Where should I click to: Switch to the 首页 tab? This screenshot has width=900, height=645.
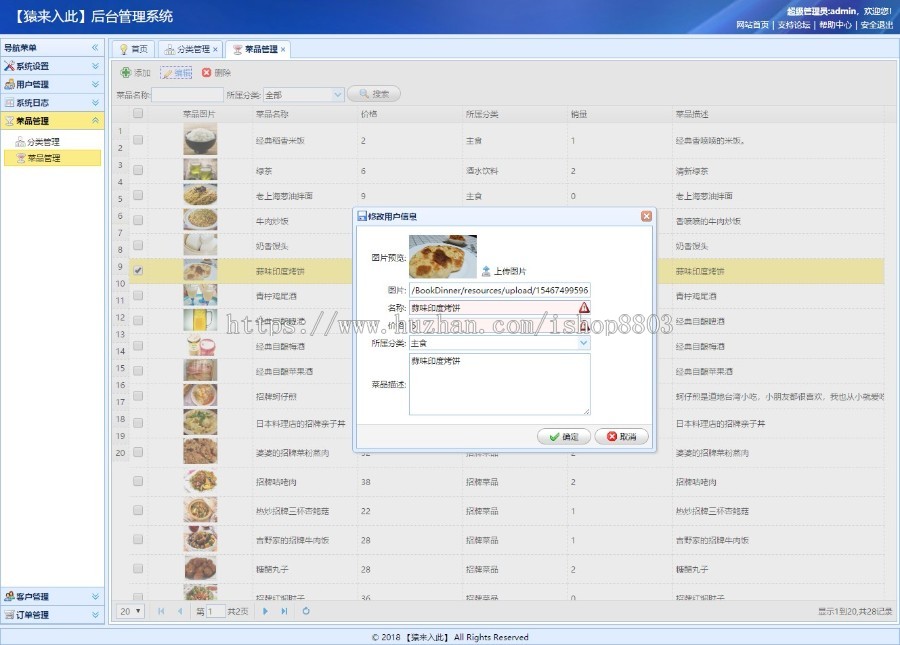(136, 46)
